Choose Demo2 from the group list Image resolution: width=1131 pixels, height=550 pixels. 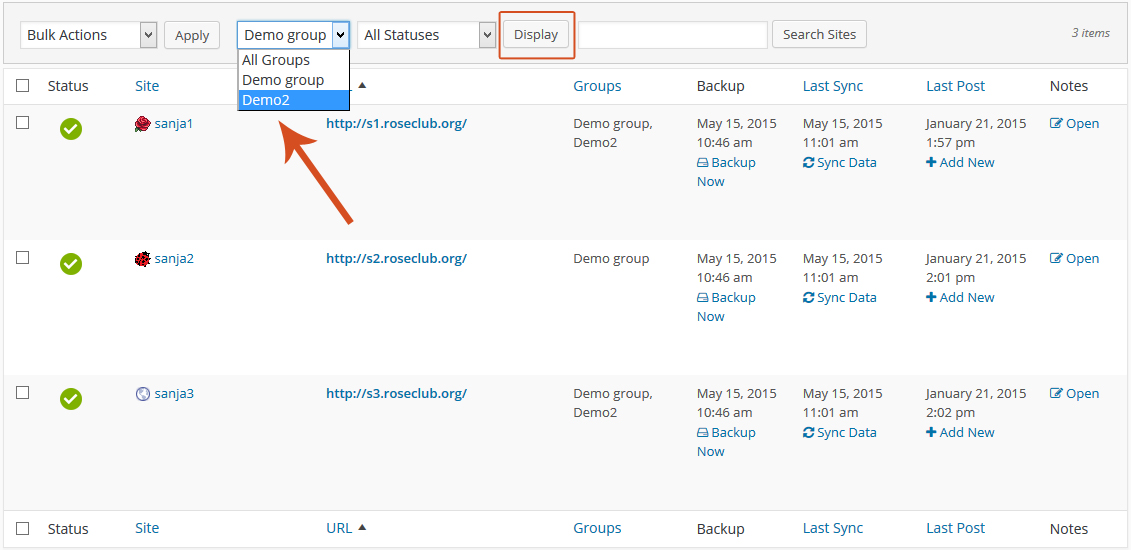(294, 100)
